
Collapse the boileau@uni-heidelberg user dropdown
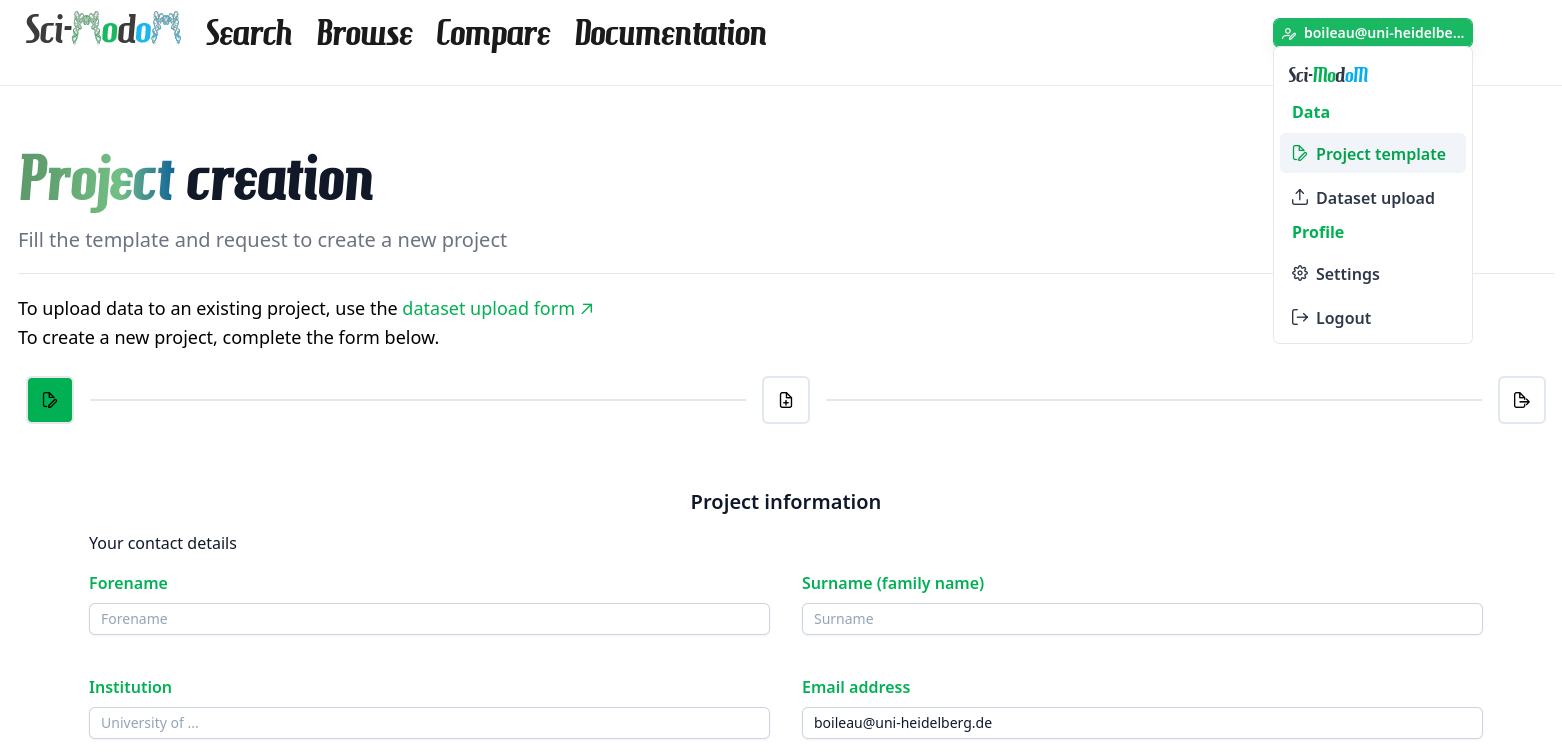(1372, 33)
